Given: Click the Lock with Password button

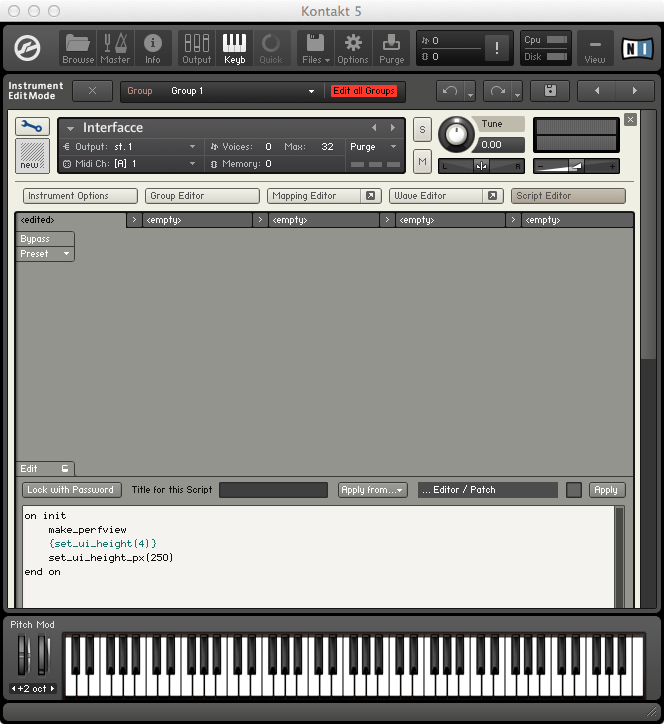Looking at the screenshot, I should pyautogui.click(x=72, y=490).
